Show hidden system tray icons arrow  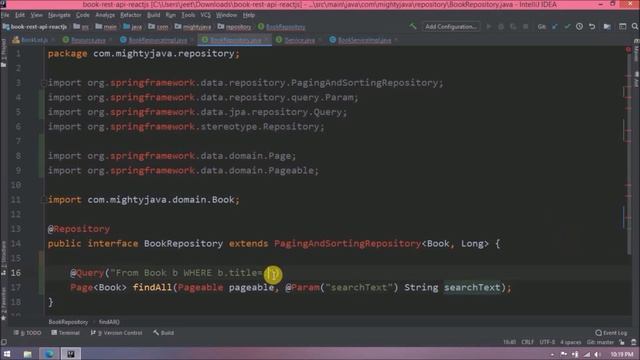[552, 354]
